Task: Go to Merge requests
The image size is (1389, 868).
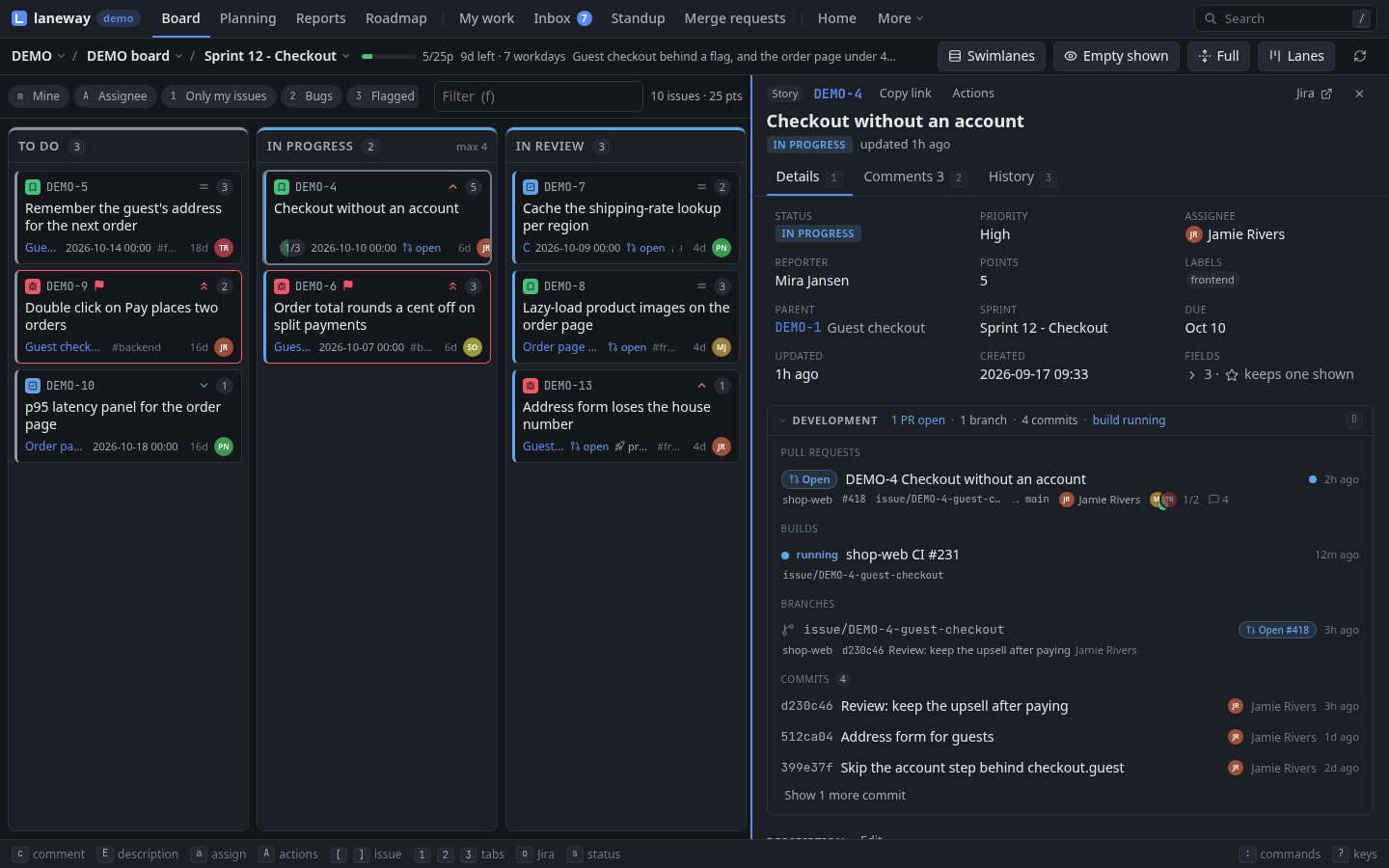Action: tap(735, 18)
